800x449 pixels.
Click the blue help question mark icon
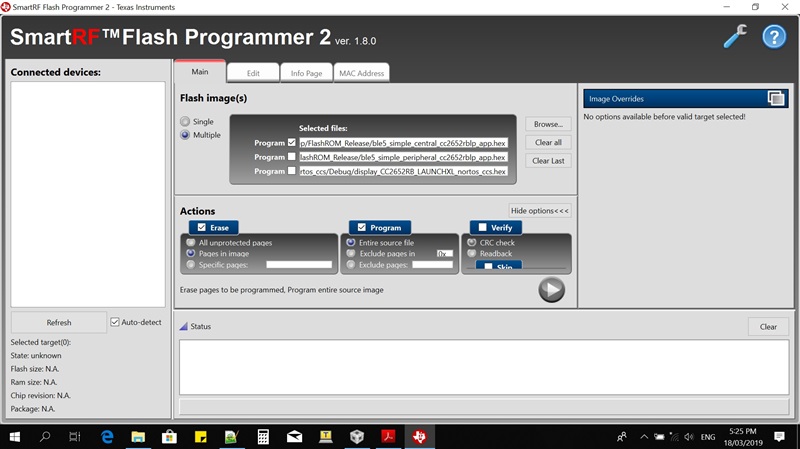point(774,37)
